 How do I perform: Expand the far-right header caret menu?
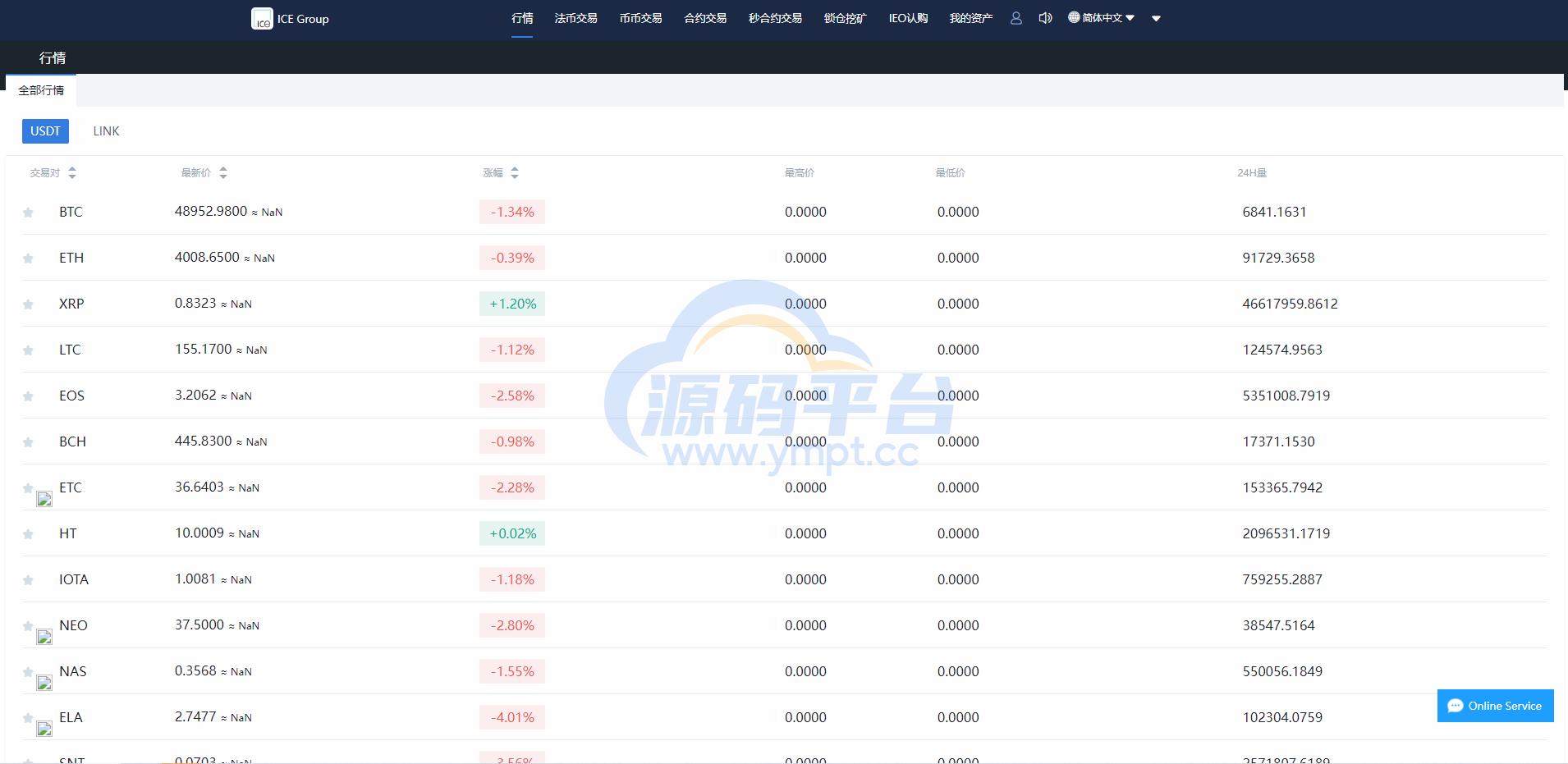pyautogui.click(x=1156, y=18)
